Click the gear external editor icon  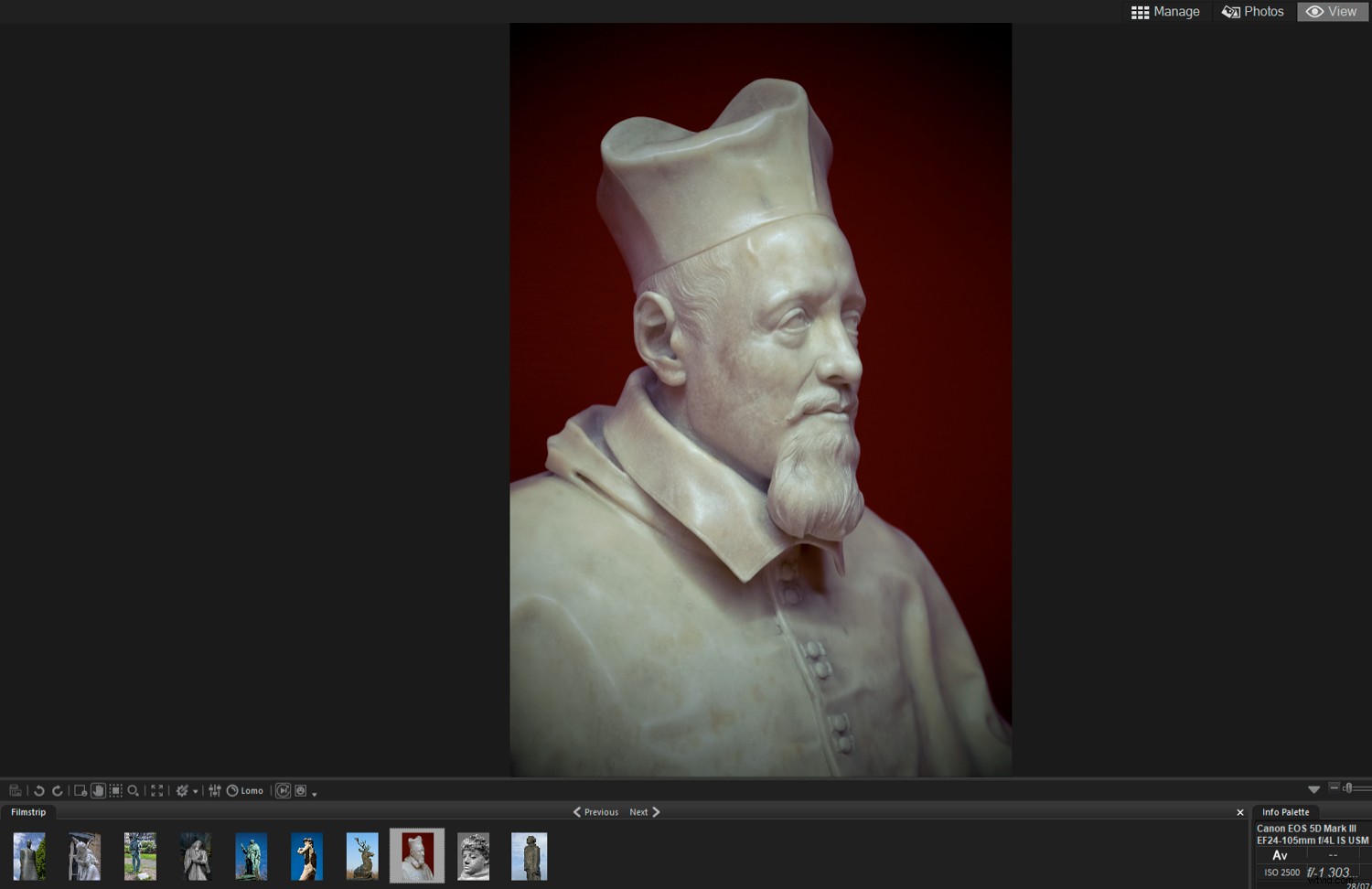pos(182,791)
